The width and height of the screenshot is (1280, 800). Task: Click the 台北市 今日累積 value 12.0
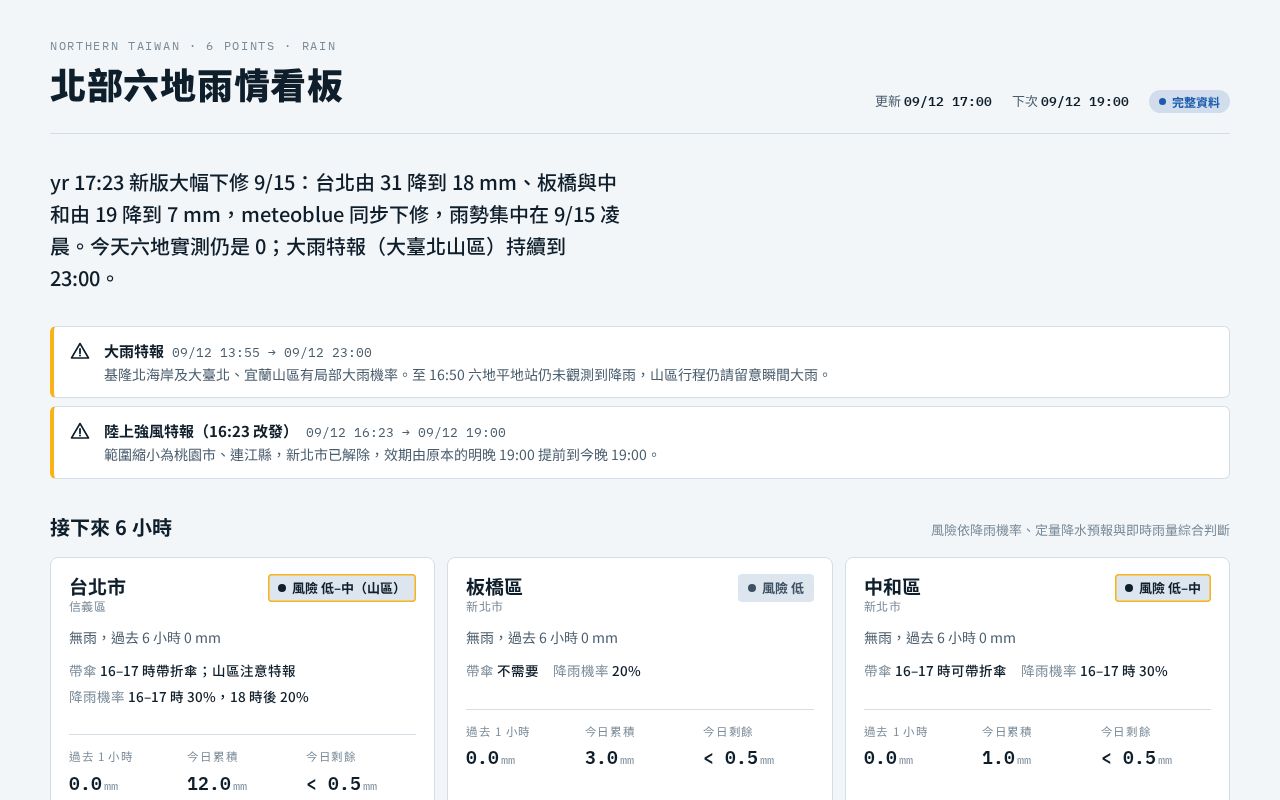click(x=209, y=784)
